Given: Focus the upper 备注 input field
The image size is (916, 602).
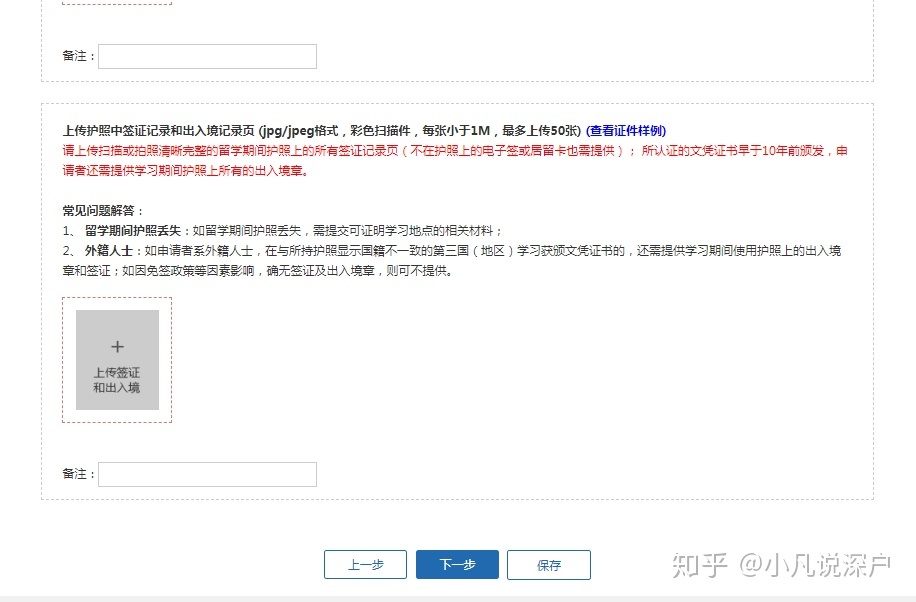Looking at the screenshot, I should coord(207,56).
